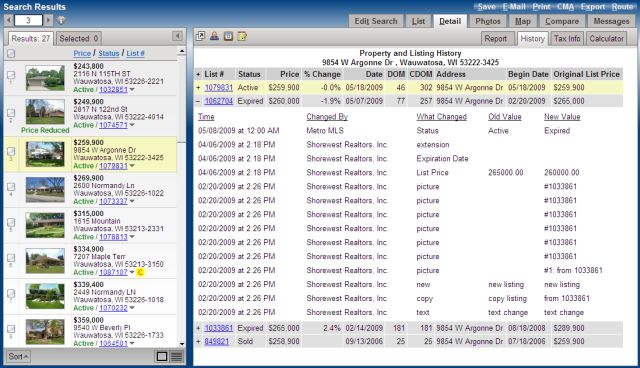This screenshot has width=640, height=368.
Task: Sort results by Status link
Action: point(109,53)
